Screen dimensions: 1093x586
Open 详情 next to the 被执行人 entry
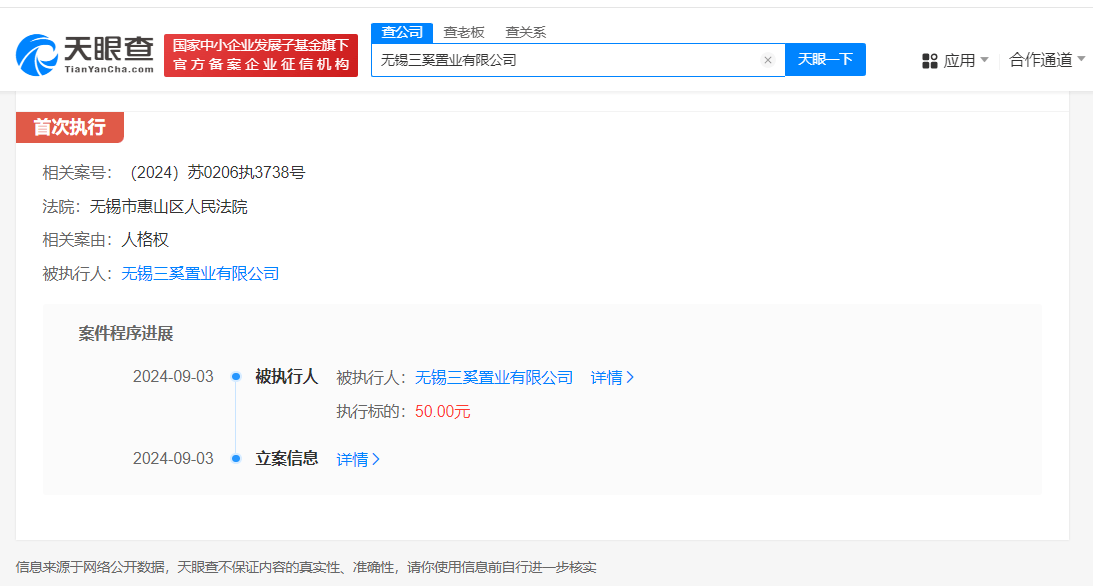pyautogui.click(x=612, y=378)
